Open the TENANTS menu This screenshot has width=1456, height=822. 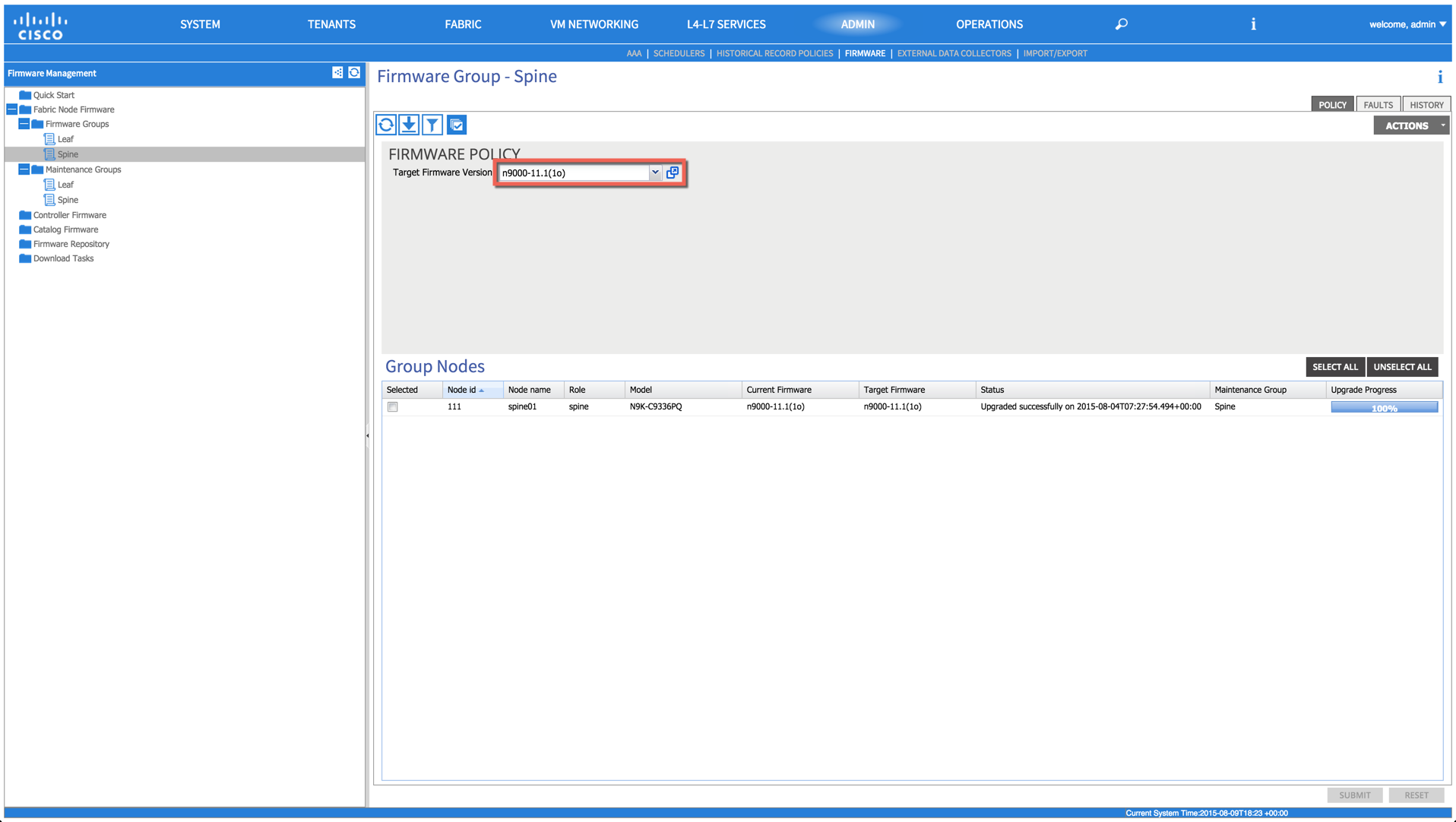pyautogui.click(x=331, y=24)
